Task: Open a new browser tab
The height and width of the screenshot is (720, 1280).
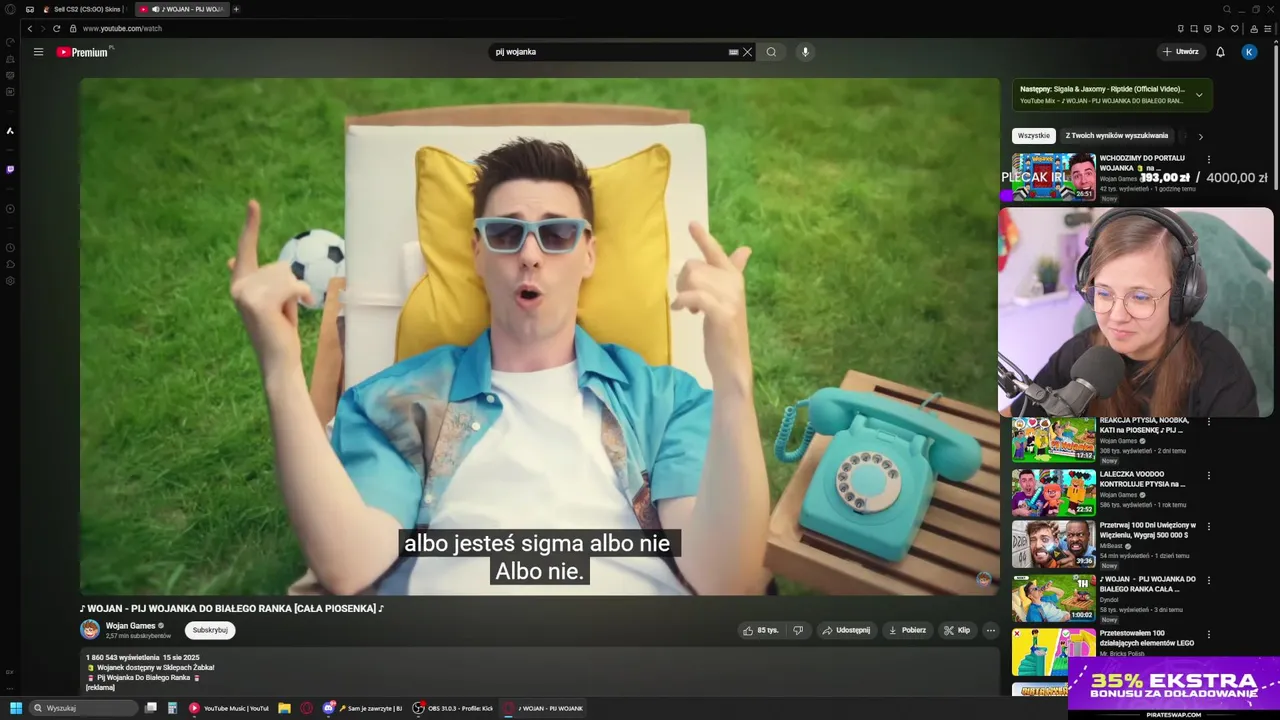Action: 236,9
